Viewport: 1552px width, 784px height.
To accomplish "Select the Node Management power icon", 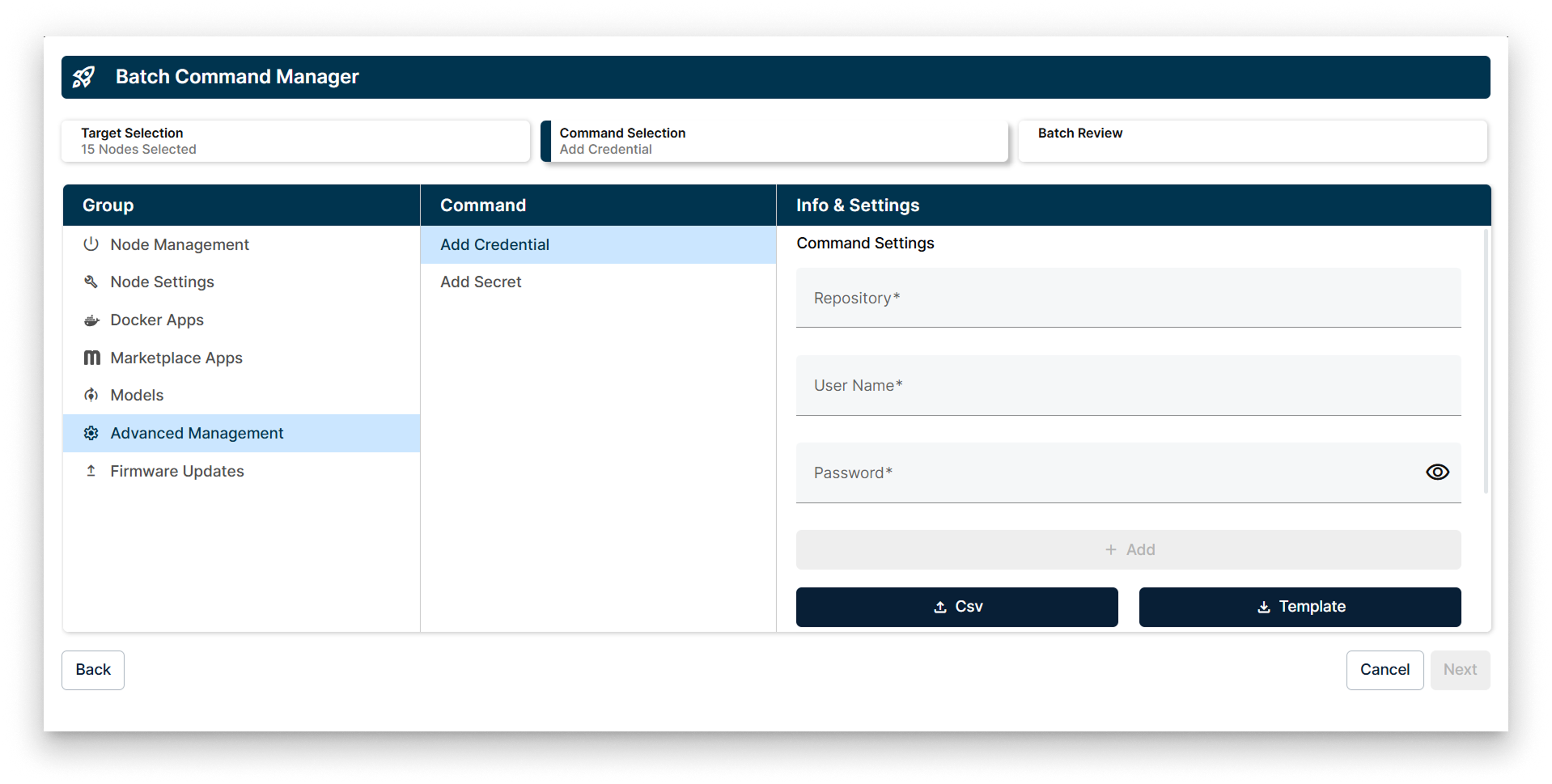I will tap(91, 244).
